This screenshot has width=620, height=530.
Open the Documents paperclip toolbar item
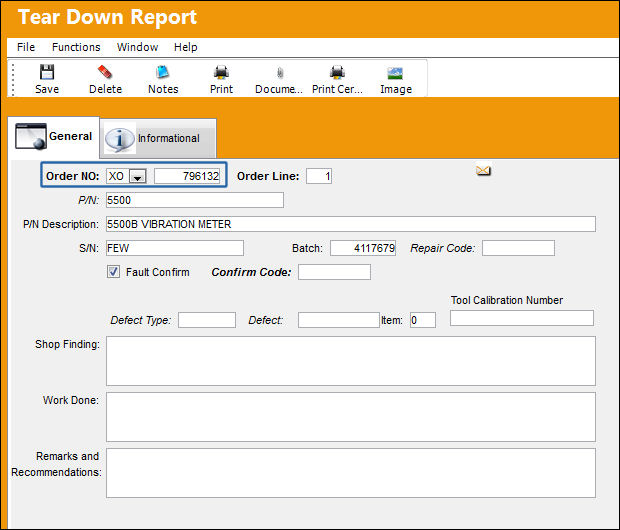[279, 80]
